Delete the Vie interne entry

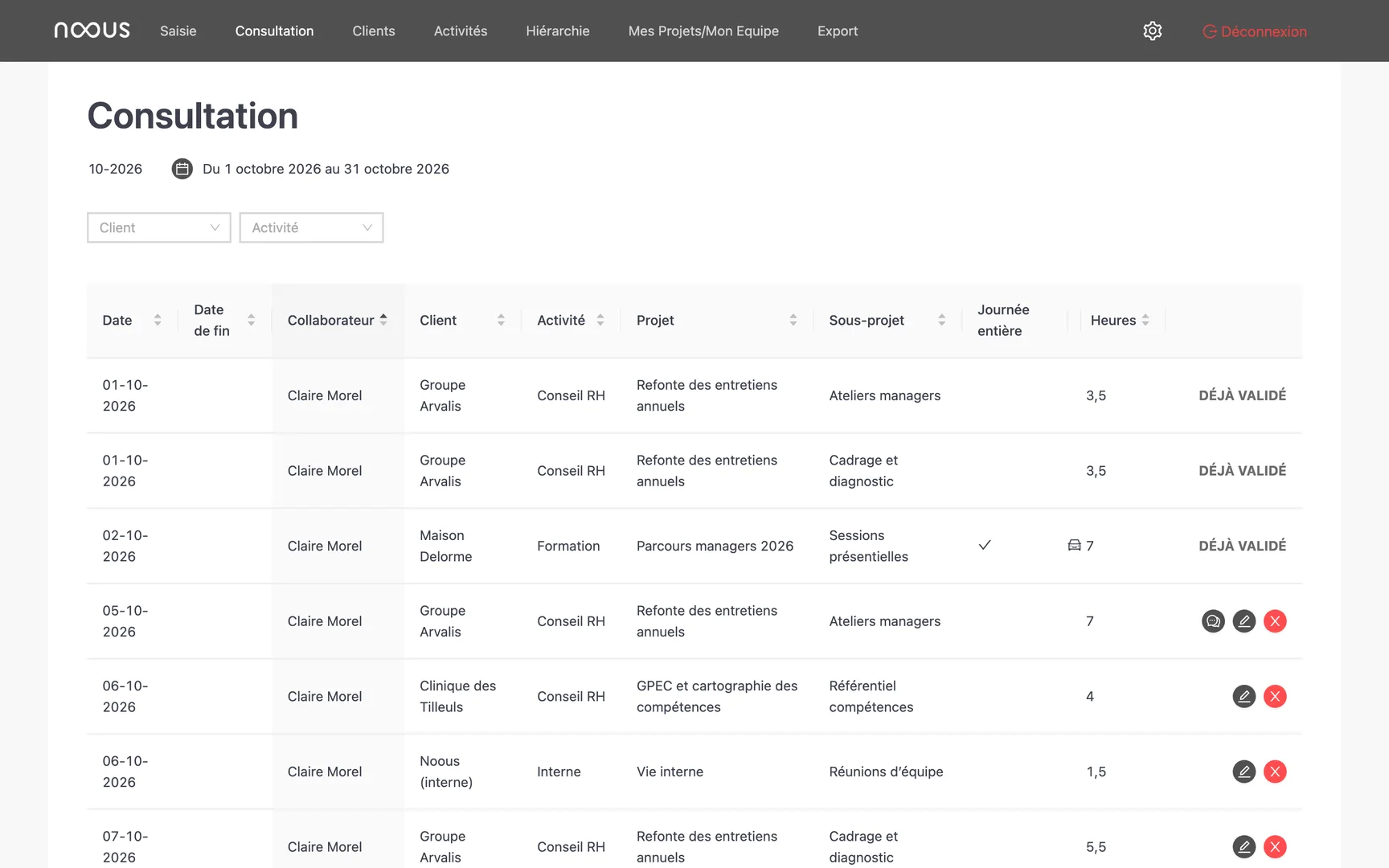pyautogui.click(x=1275, y=772)
